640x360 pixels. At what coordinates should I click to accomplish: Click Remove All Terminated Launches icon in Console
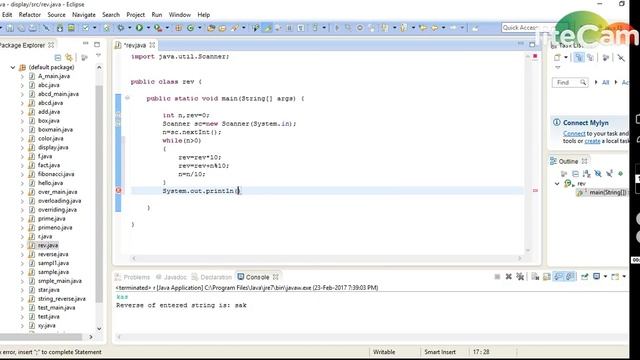520,277
